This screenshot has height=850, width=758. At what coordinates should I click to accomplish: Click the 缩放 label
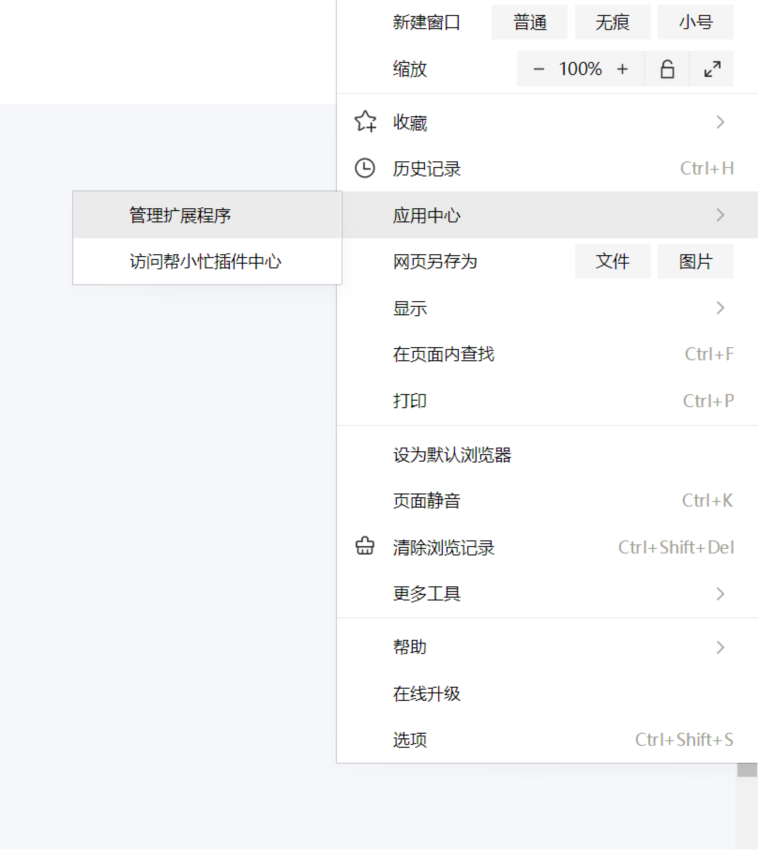pyautogui.click(x=410, y=69)
